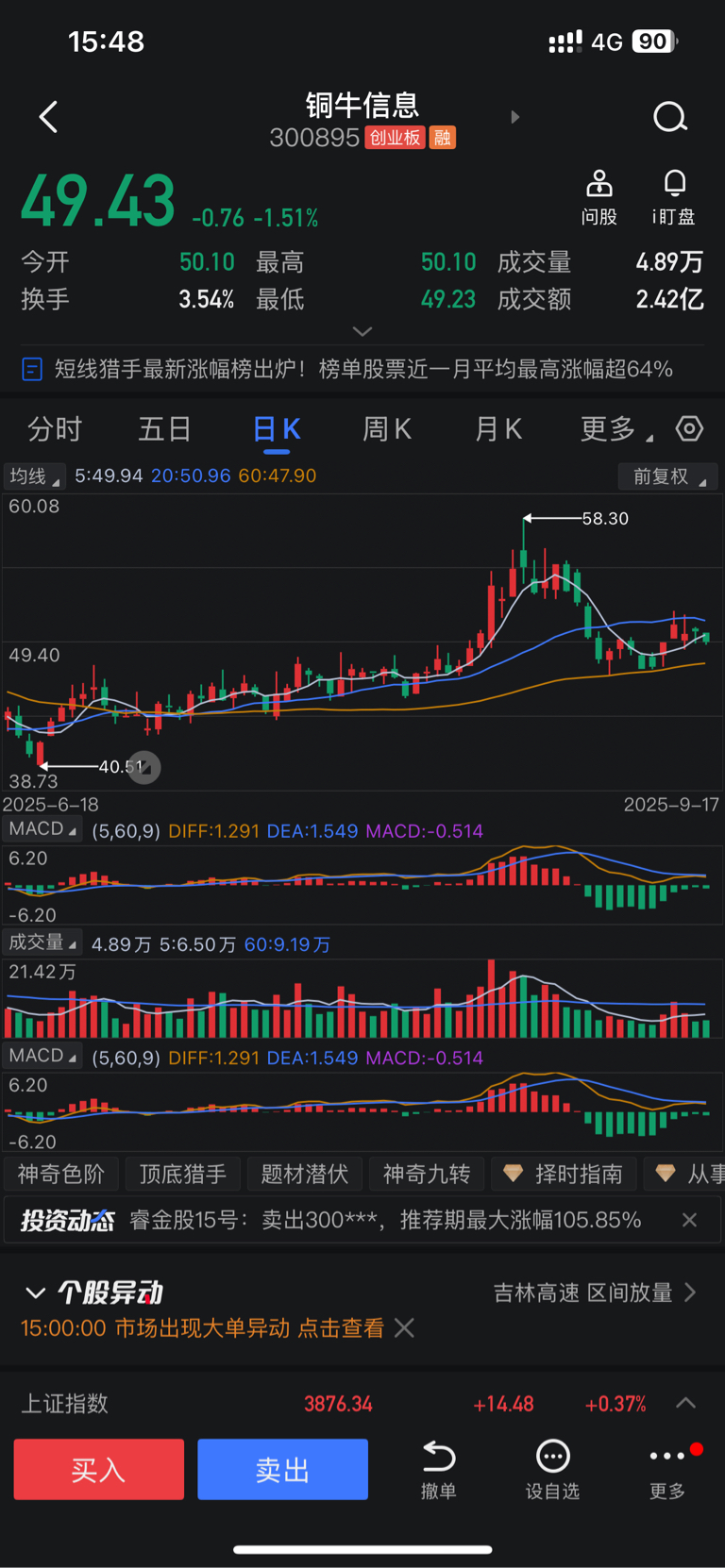Open the search magnifier icon
725x1568 pixels.
coord(670,117)
